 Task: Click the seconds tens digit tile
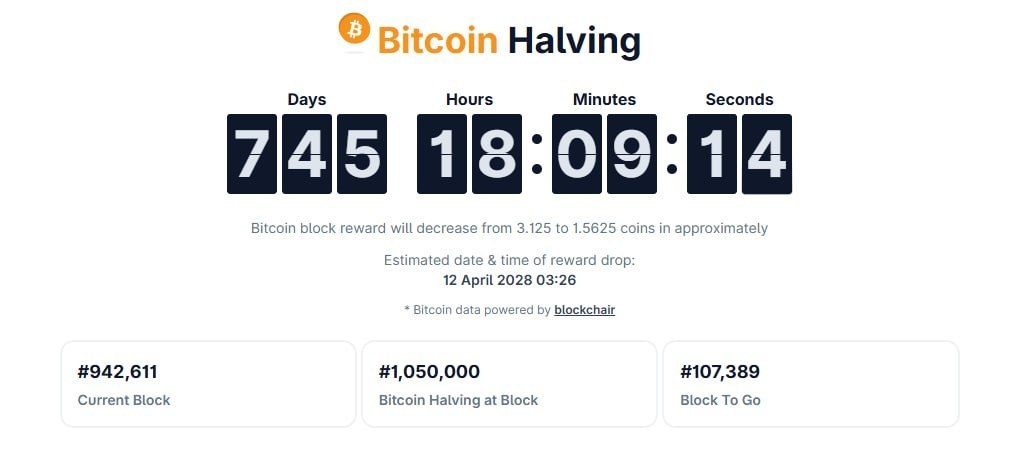pos(712,154)
